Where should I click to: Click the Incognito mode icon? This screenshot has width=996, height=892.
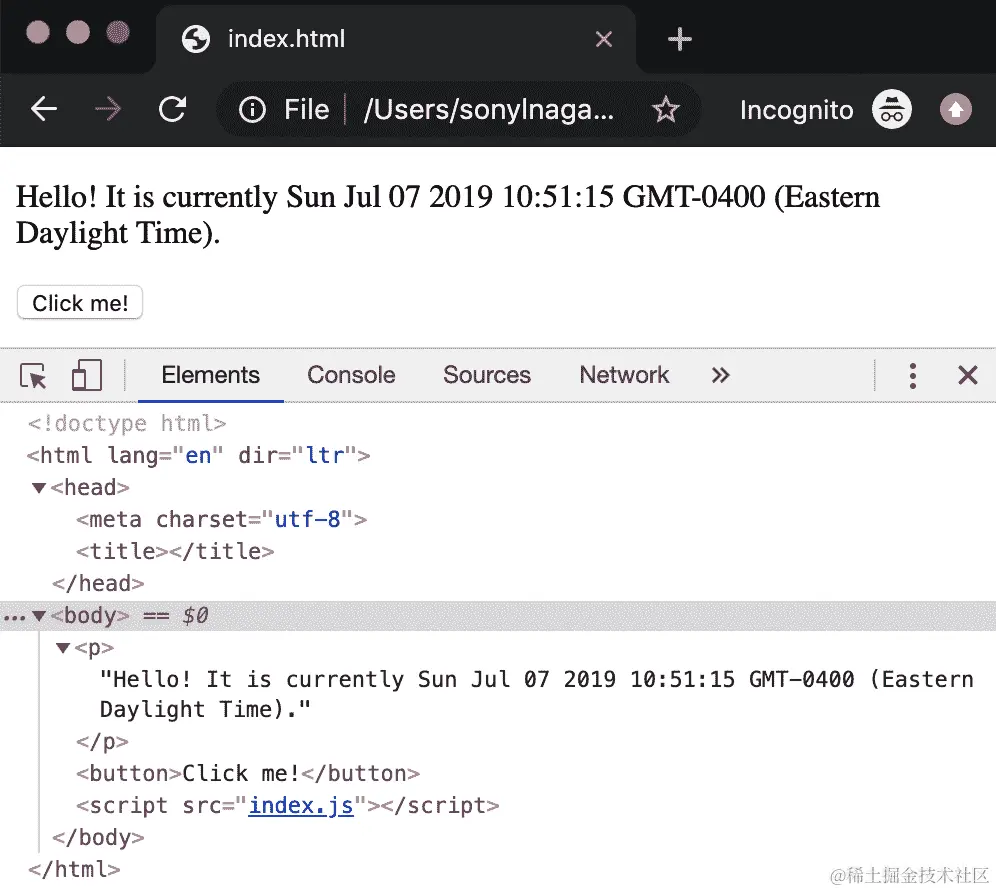pos(891,109)
